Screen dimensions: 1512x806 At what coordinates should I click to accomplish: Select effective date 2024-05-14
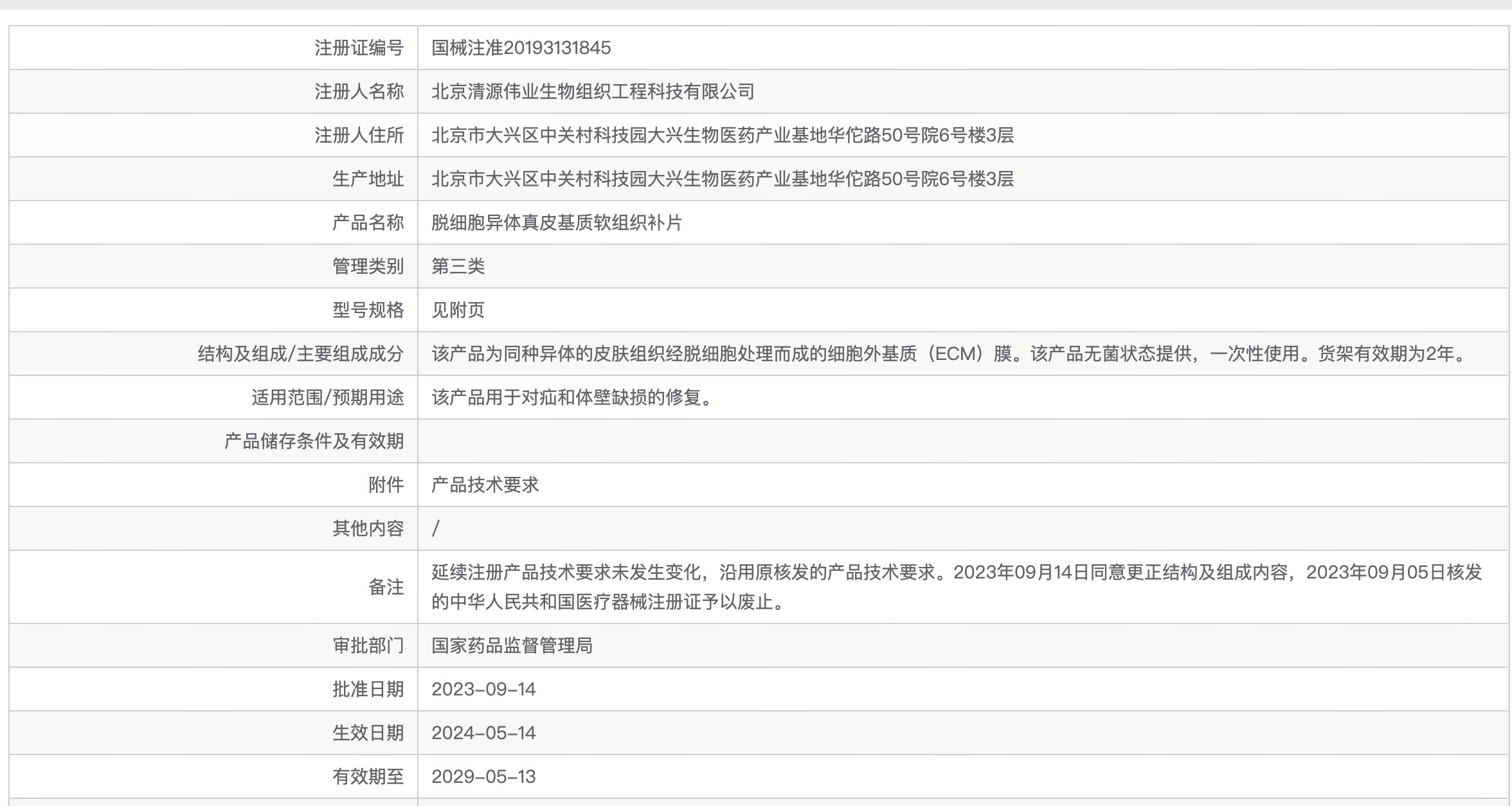coord(483,733)
